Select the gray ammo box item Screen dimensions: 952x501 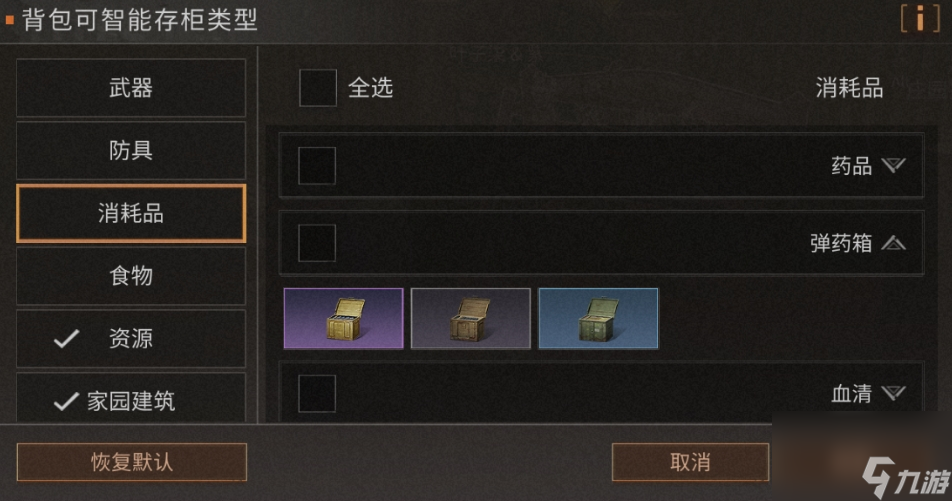pos(471,318)
